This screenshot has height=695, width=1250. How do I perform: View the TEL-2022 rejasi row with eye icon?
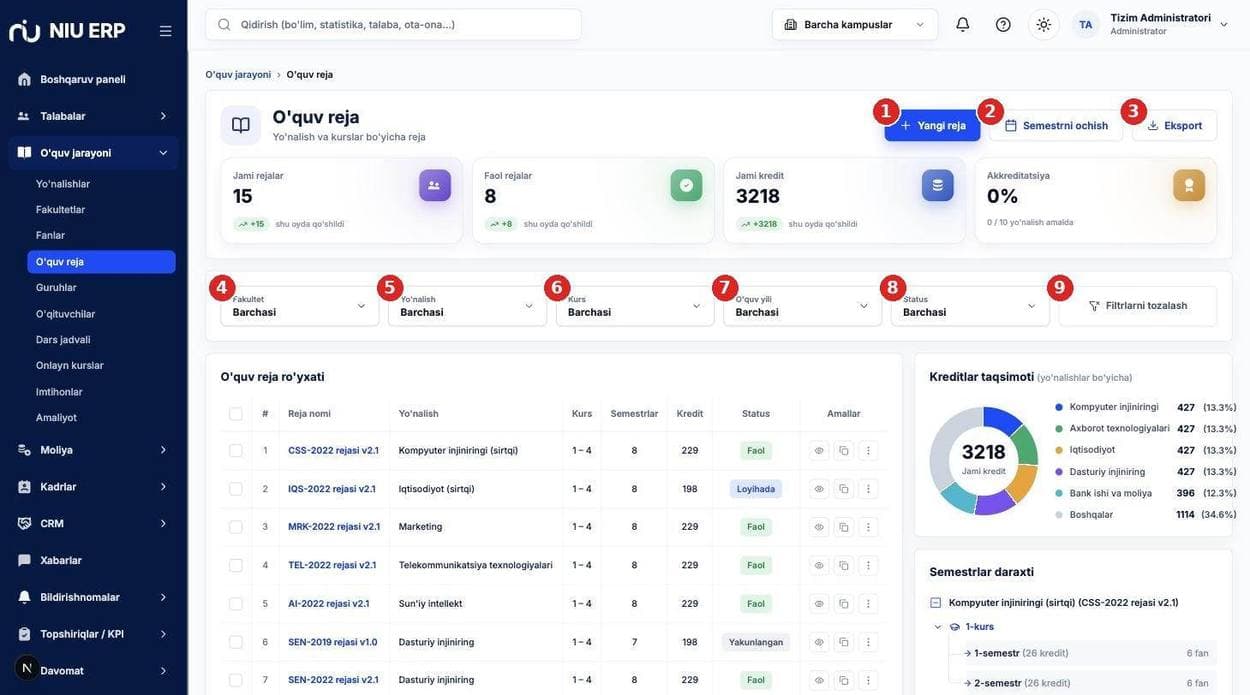[819, 565]
